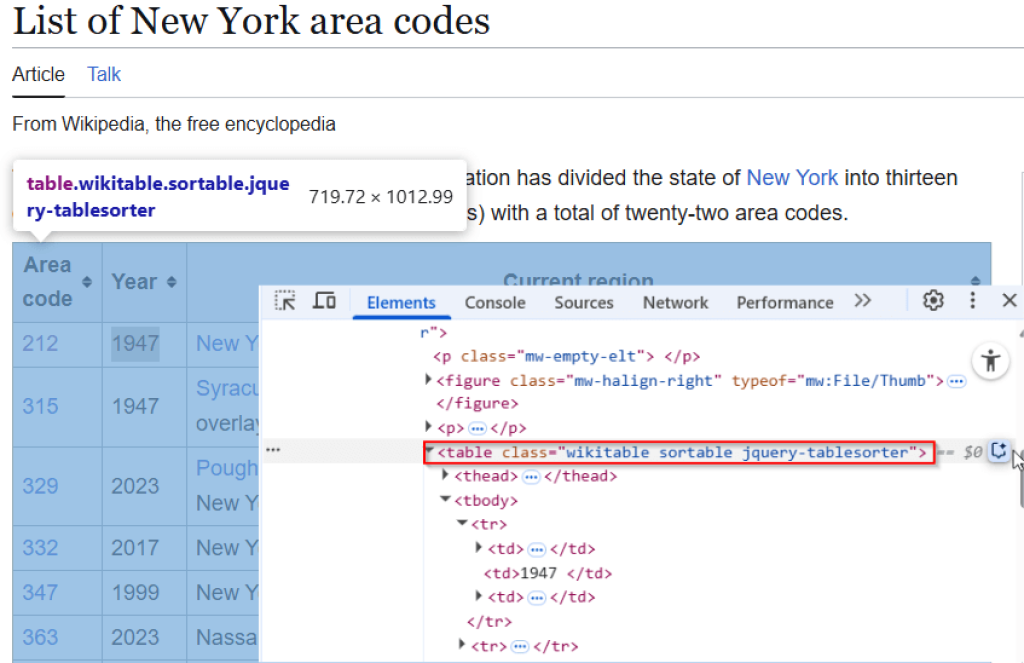Screen dimensions: 1024x663
Task: Click the AI assistance icon beside table element
Action: (998, 452)
